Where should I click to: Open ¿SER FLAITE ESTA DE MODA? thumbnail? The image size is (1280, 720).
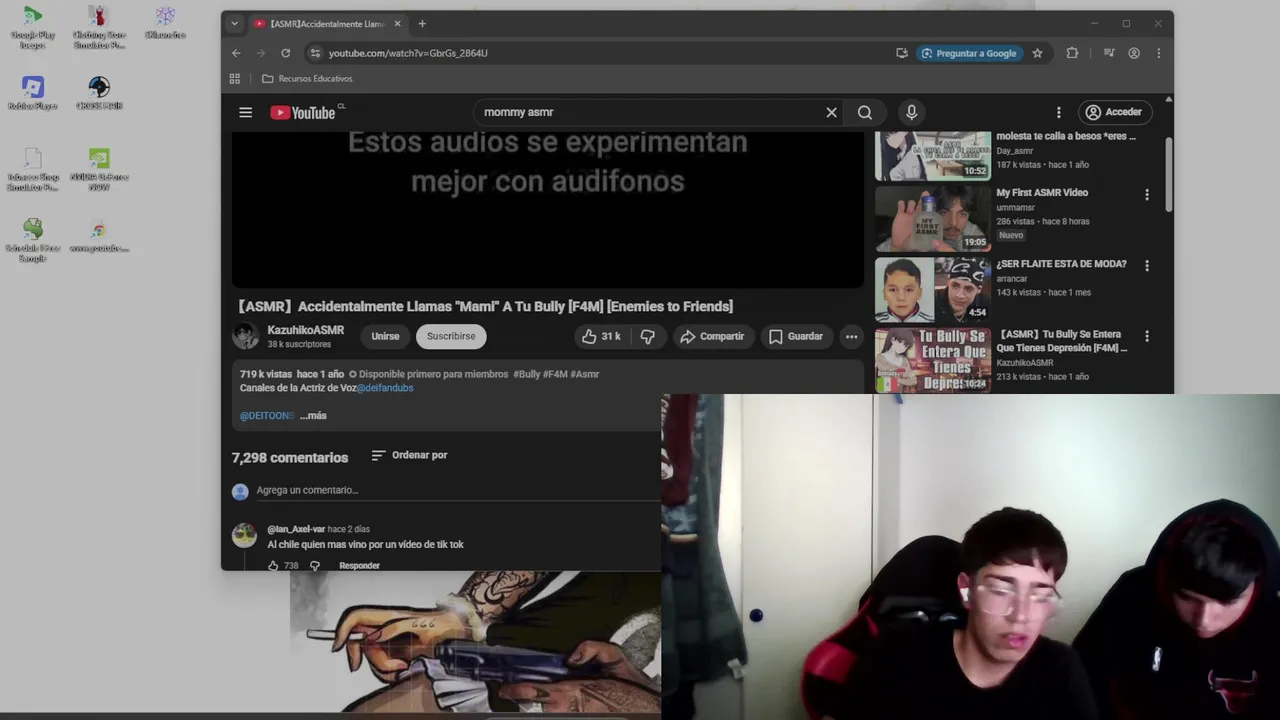(933, 289)
